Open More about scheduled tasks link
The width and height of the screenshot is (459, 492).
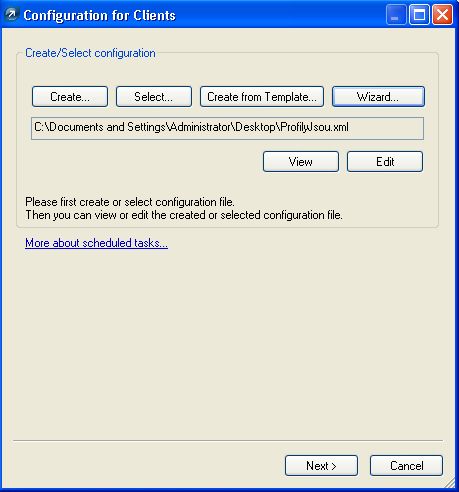click(96, 243)
